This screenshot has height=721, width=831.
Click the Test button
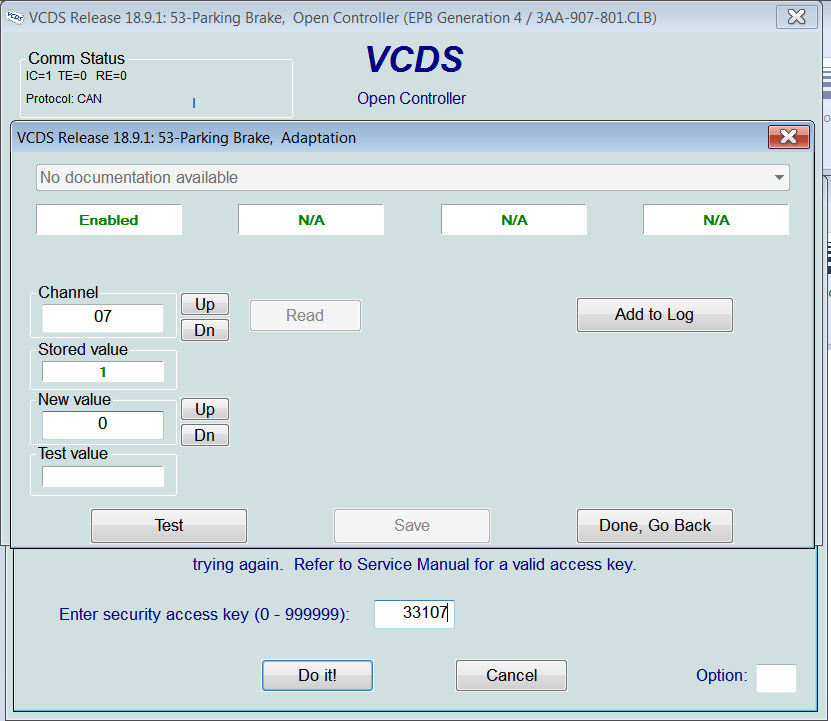pos(169,525)
